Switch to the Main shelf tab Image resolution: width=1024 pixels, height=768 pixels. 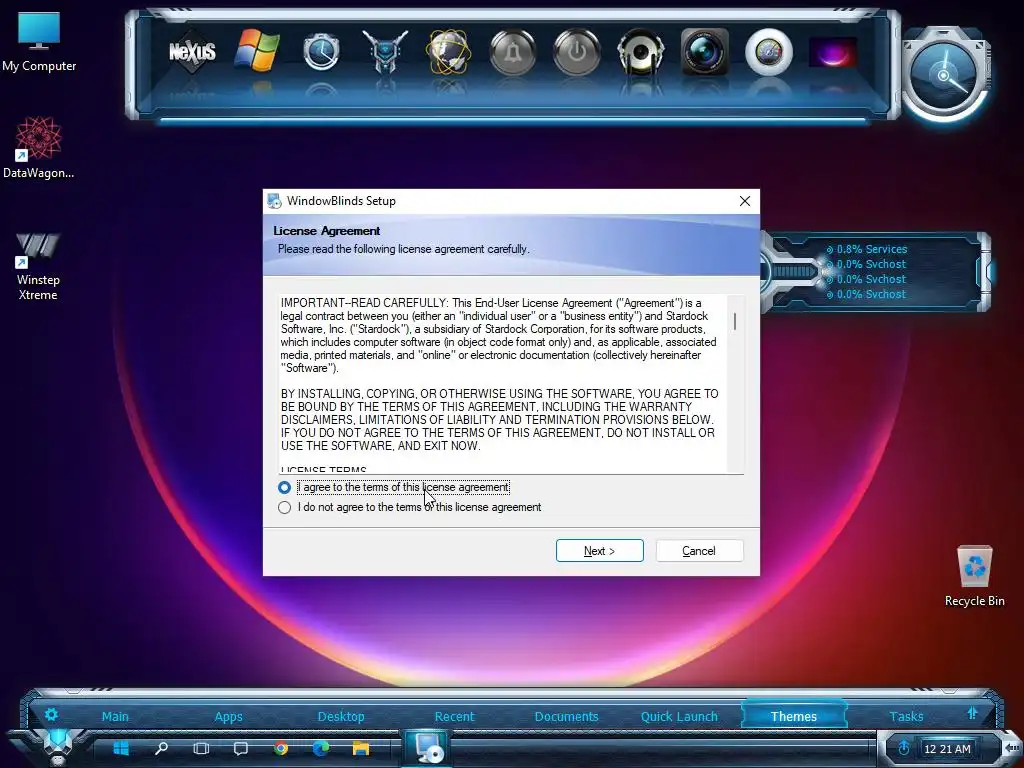point(115,716)
